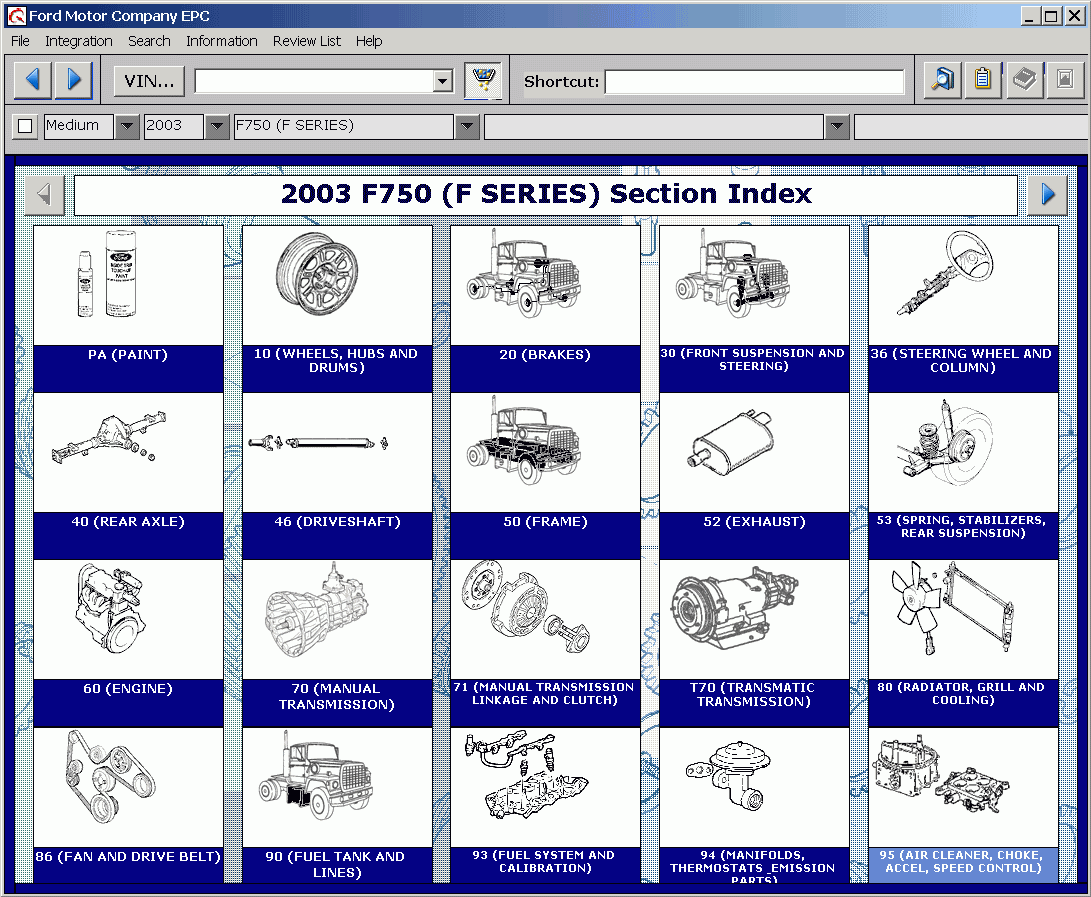
Task: Advance to next page with right arrow
Action: [x=1046, y=194]
